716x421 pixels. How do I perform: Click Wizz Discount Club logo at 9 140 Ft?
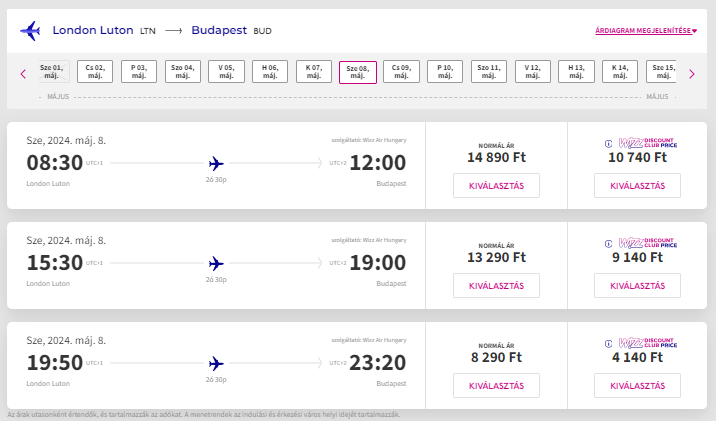coord(648,244)
